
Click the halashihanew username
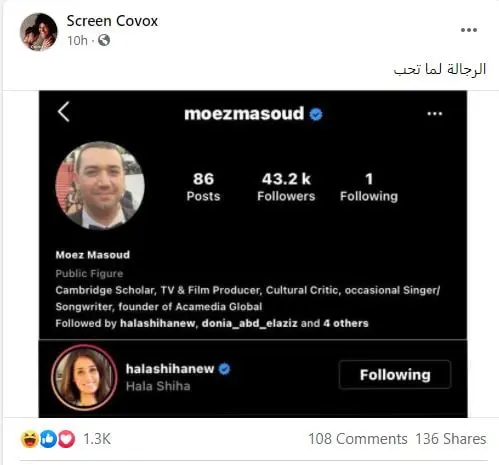(x=170, y=369)
